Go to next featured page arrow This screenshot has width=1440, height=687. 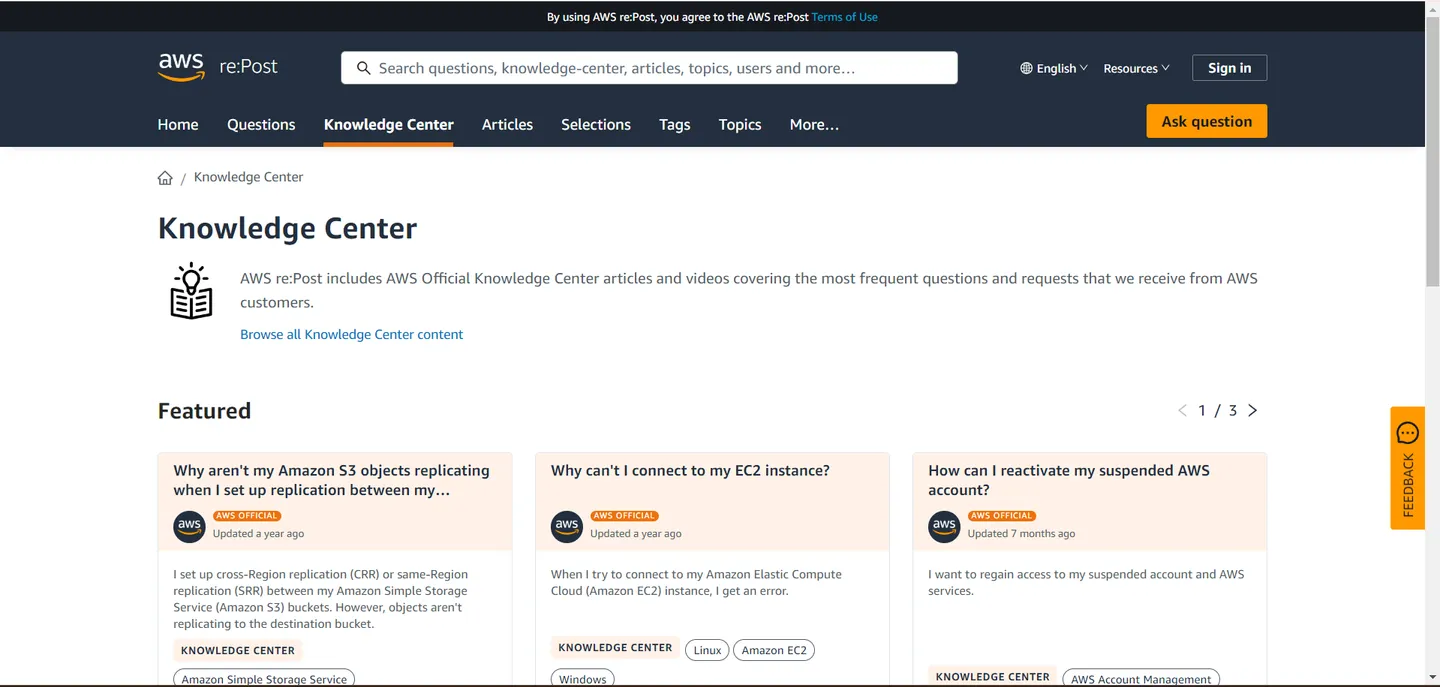pos(1253,410)
